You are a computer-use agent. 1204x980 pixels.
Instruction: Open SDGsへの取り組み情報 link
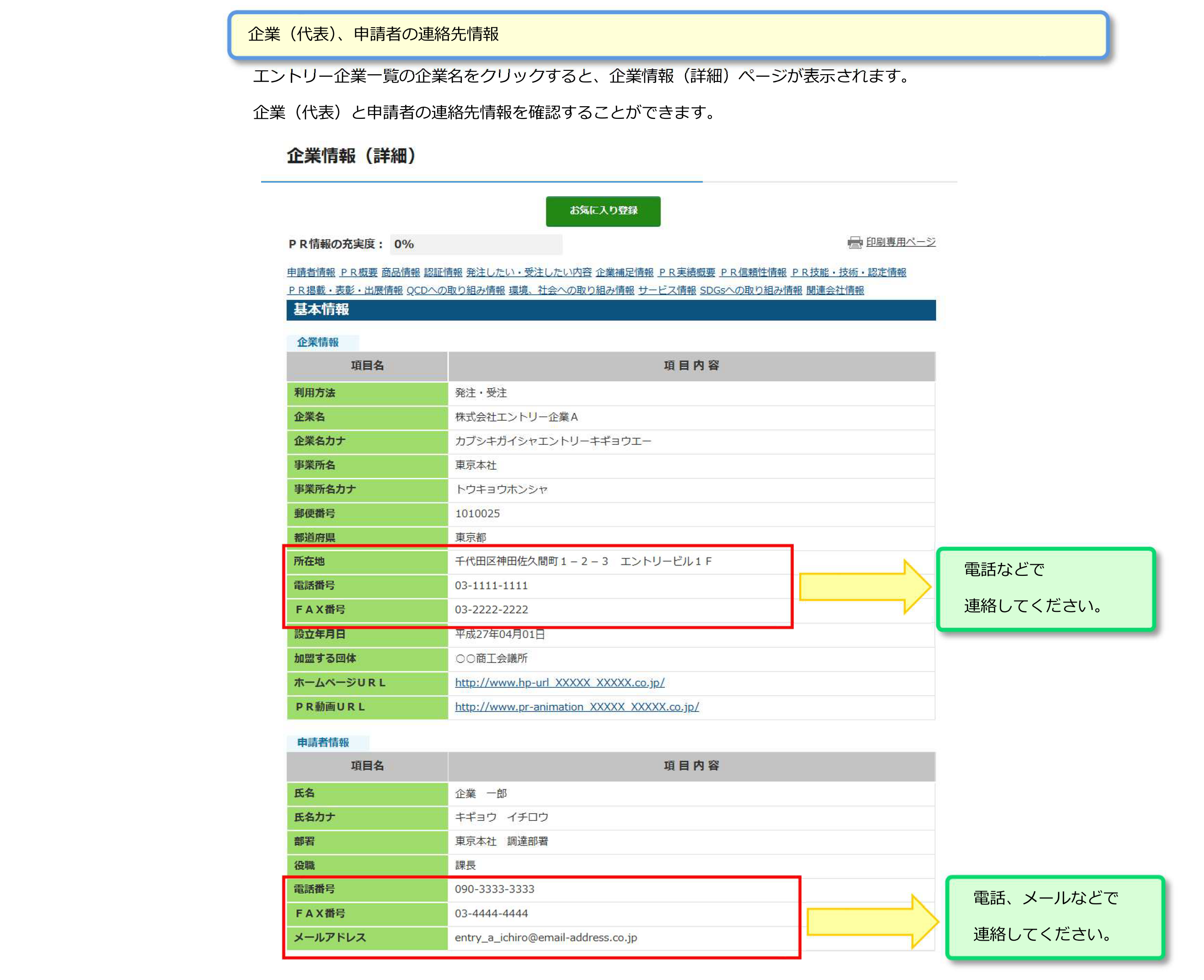751,290
